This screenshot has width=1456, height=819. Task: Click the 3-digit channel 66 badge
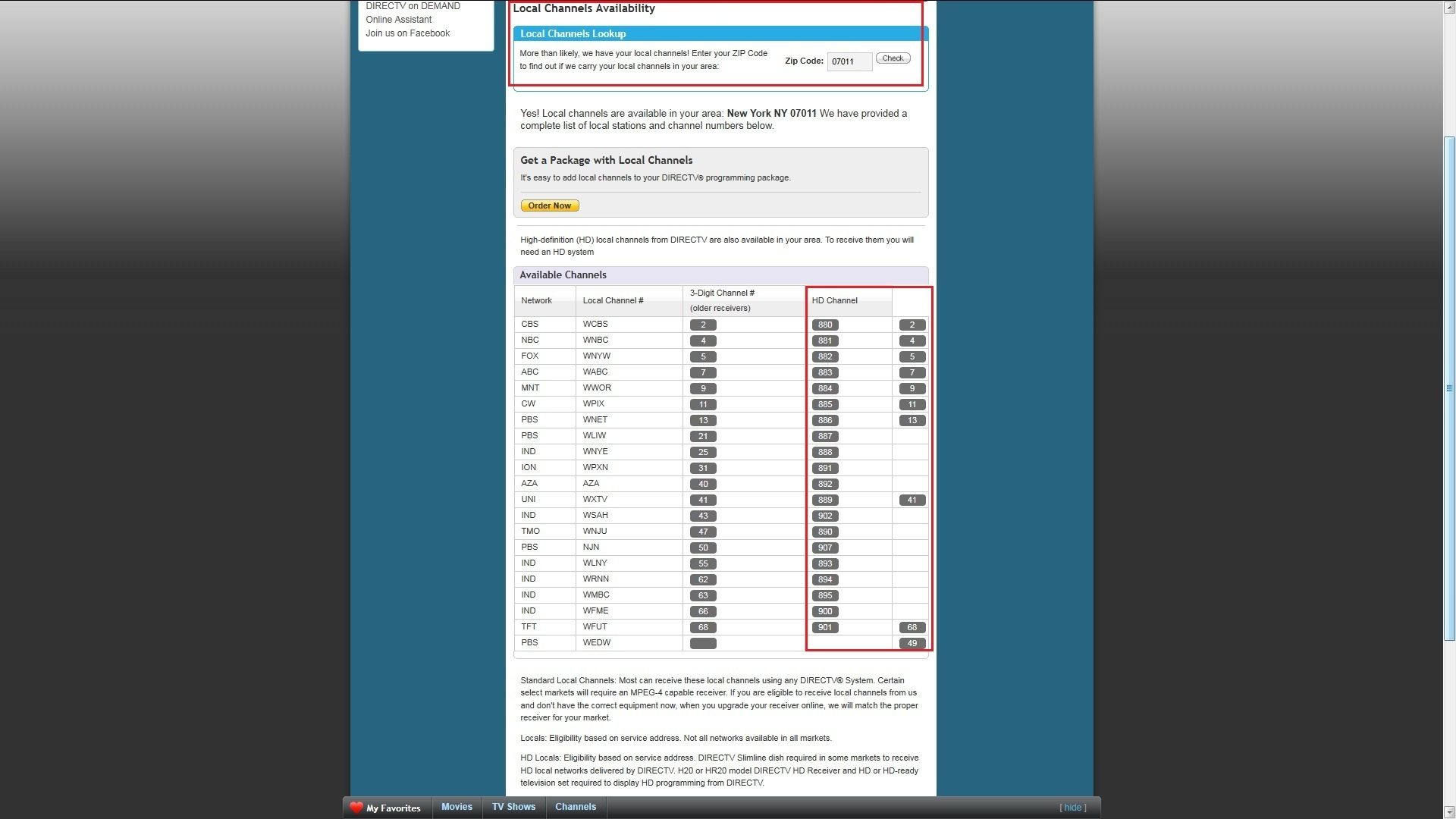point(703,611)
